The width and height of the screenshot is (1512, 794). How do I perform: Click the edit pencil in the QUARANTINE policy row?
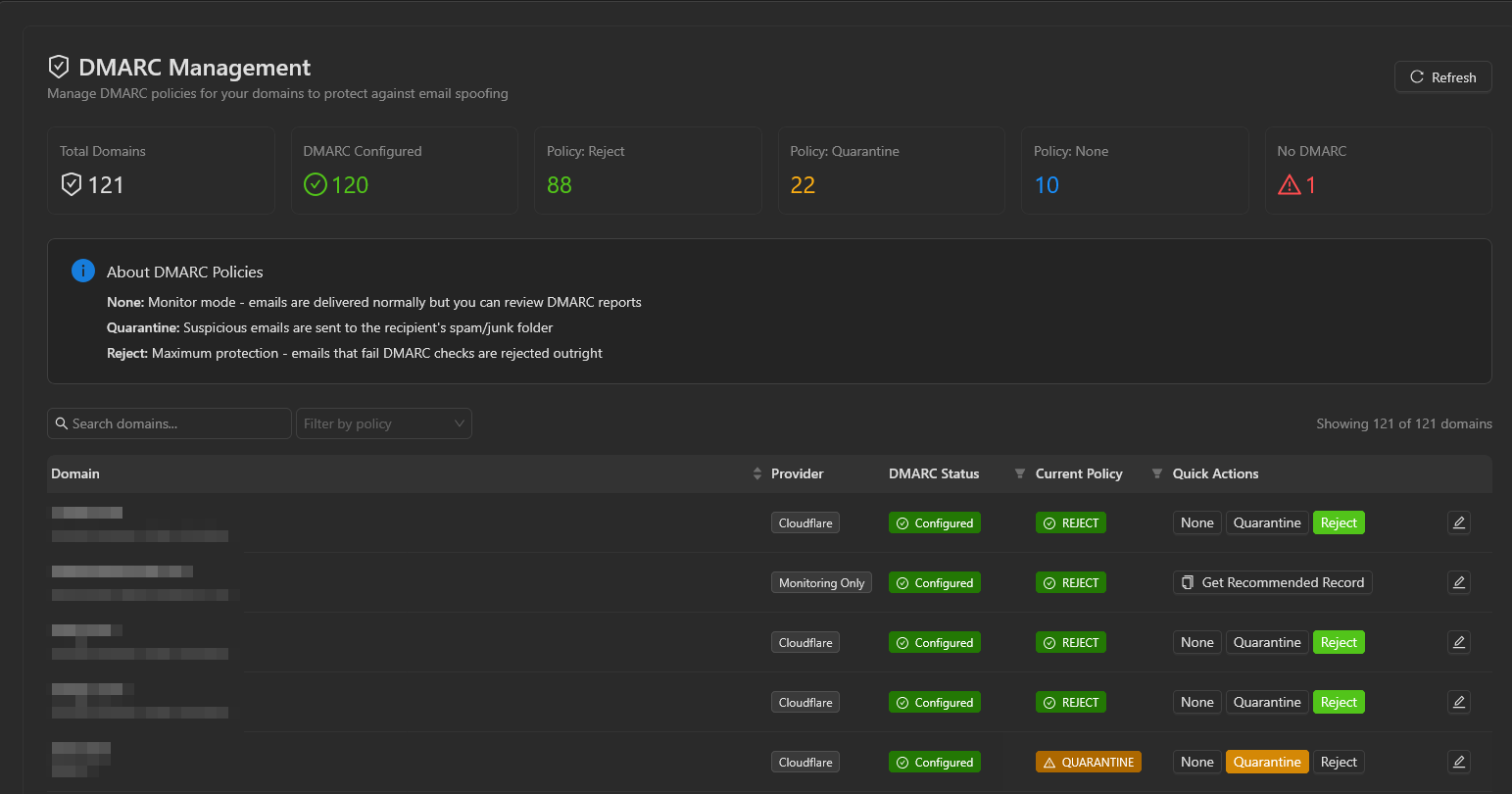coord(1459,762)
